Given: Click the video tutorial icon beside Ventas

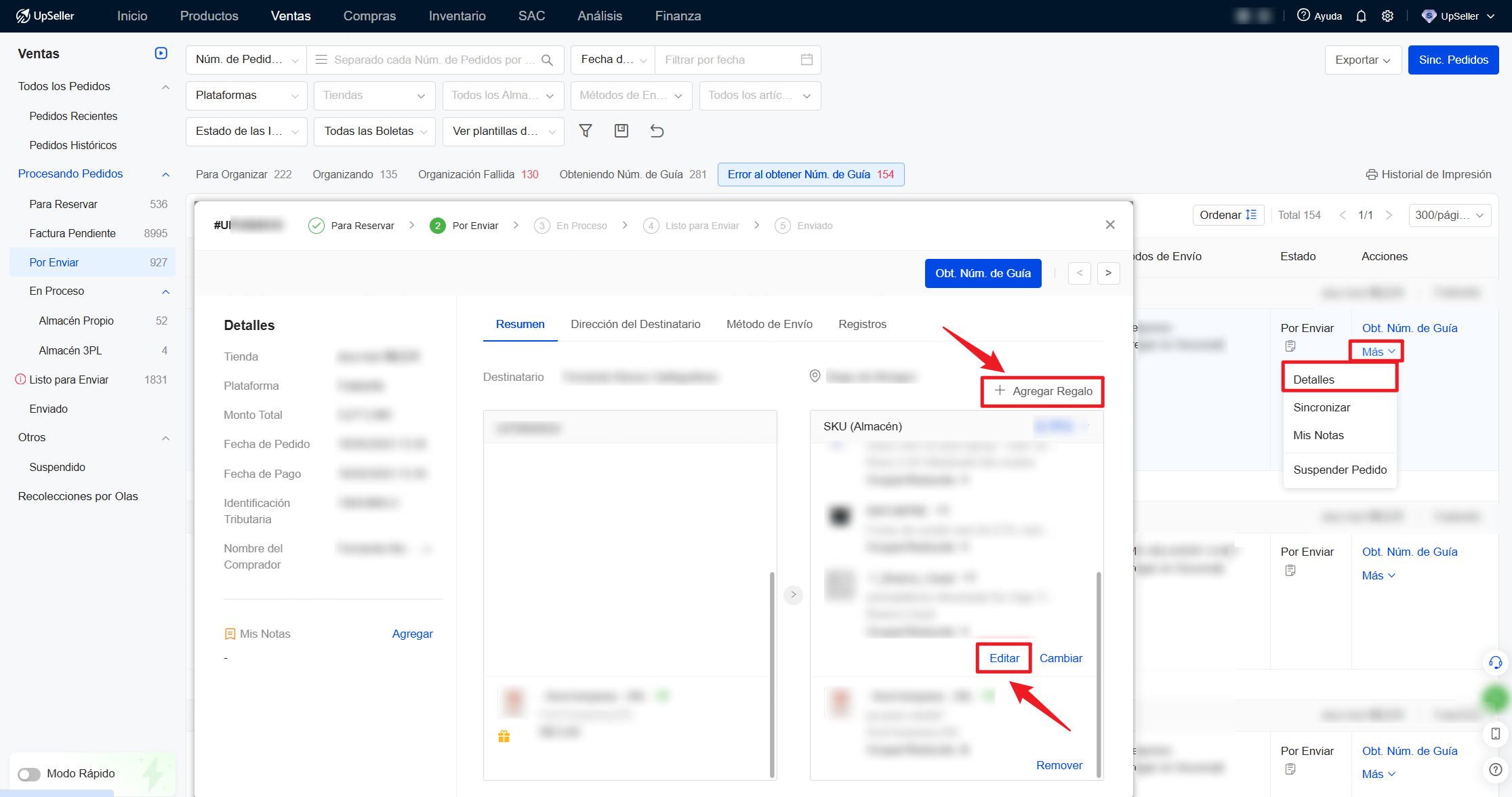Looking at the screenshot, I should click(161, 54).
